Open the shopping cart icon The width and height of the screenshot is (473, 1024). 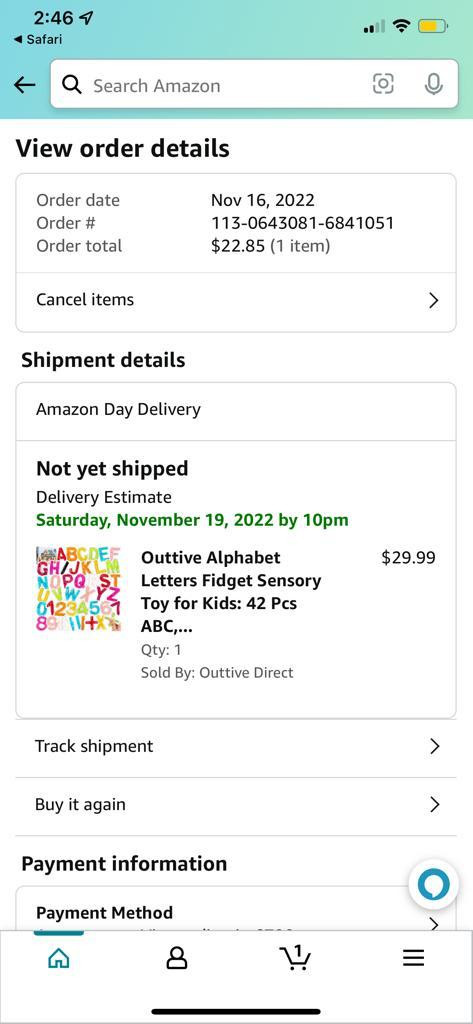tap(295, 957)
